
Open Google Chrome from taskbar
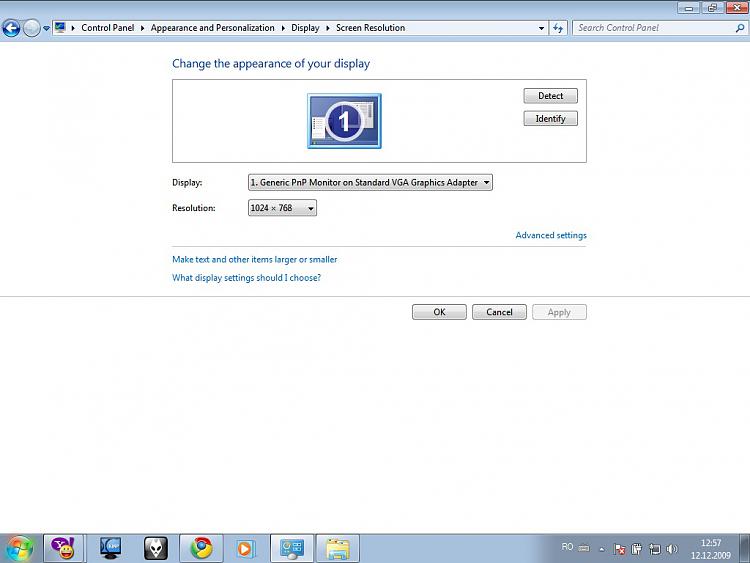click(201, 548)
